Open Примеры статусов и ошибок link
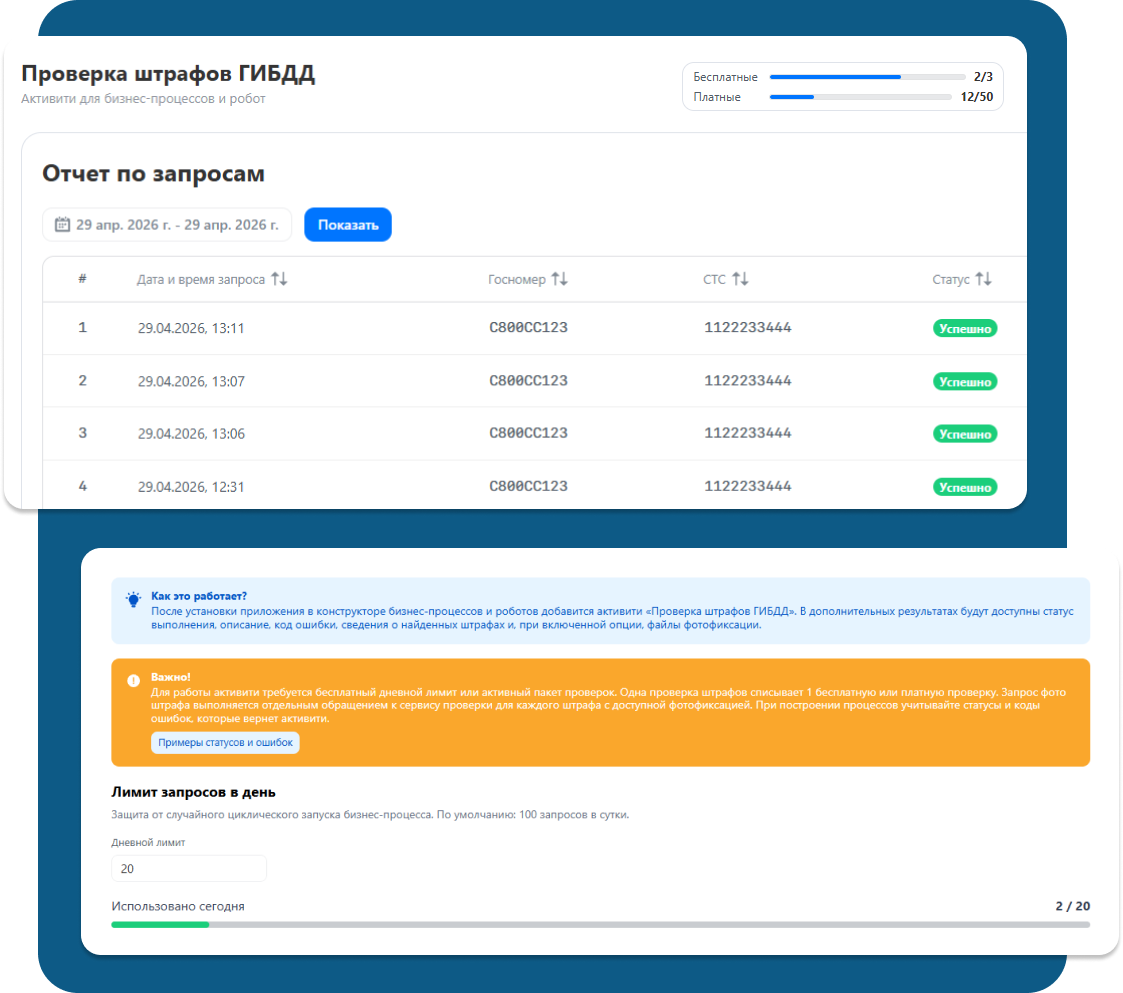1123x993 pixels. point(225,742)
